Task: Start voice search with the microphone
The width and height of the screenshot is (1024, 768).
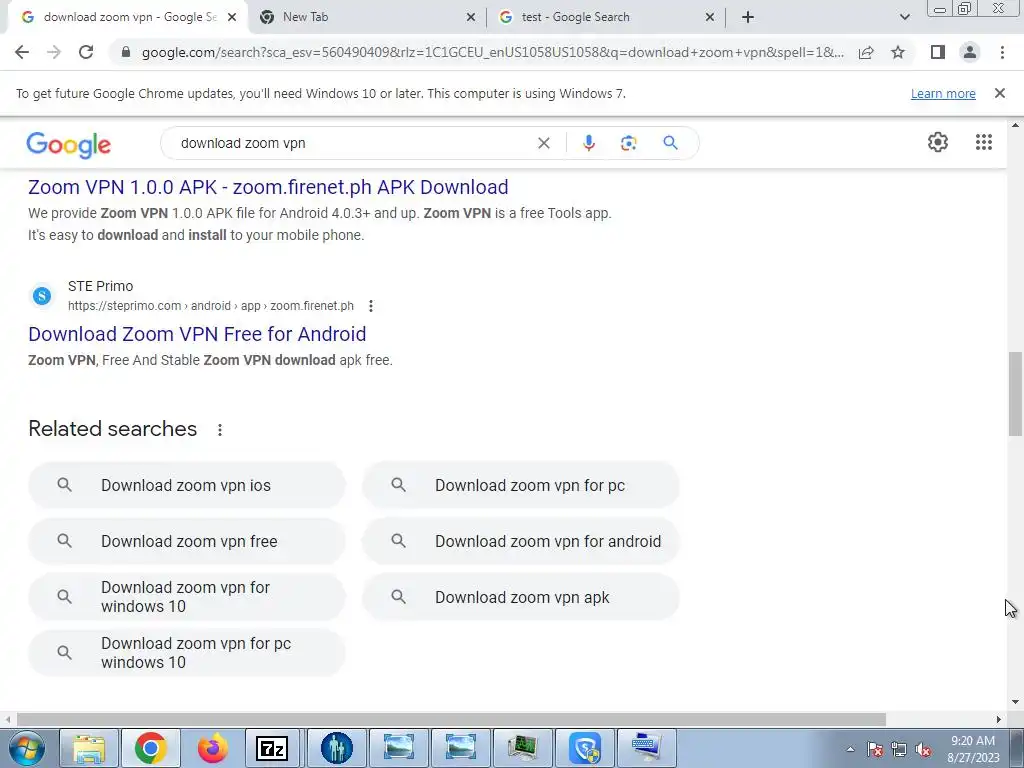Action: (588, 143)
